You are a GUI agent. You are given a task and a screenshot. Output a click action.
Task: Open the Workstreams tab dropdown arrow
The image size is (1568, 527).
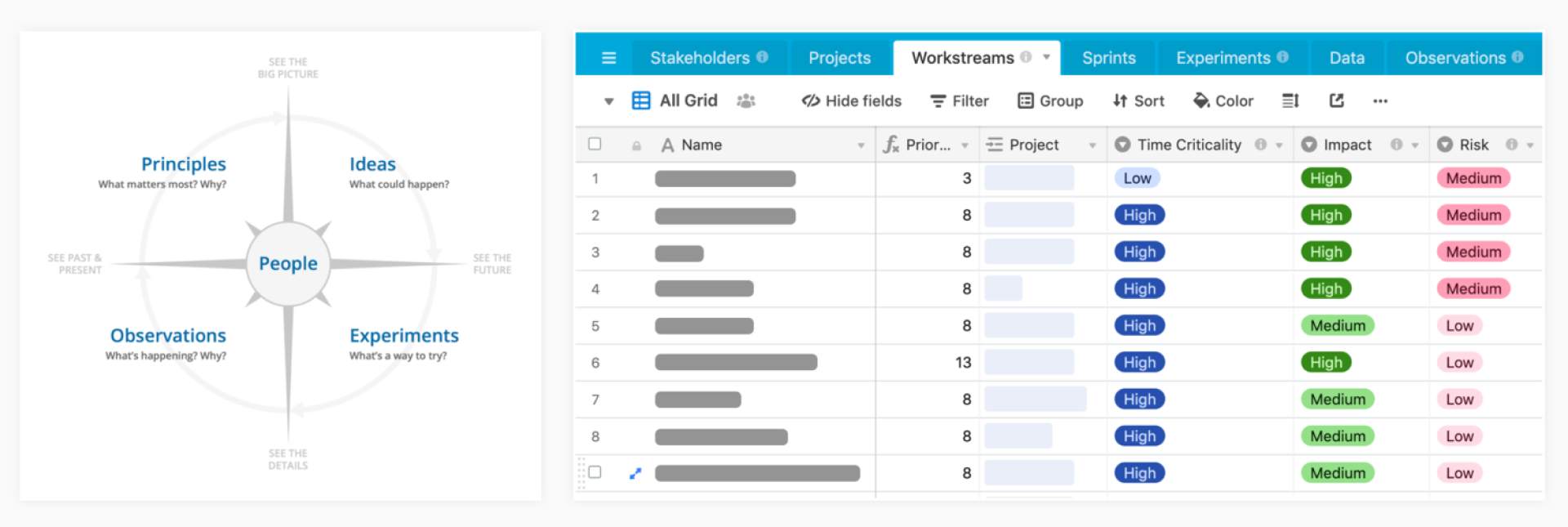click(x=1046, y=57)
